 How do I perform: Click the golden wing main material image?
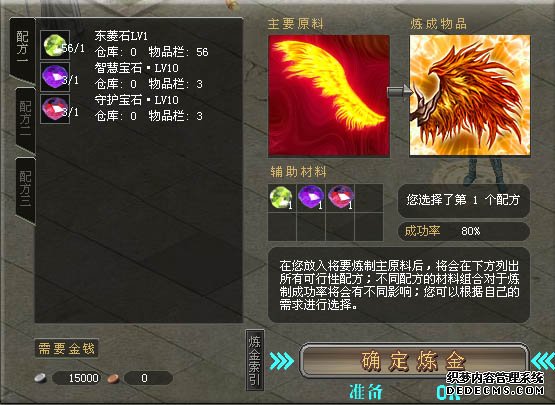click(x=329, y=96)
